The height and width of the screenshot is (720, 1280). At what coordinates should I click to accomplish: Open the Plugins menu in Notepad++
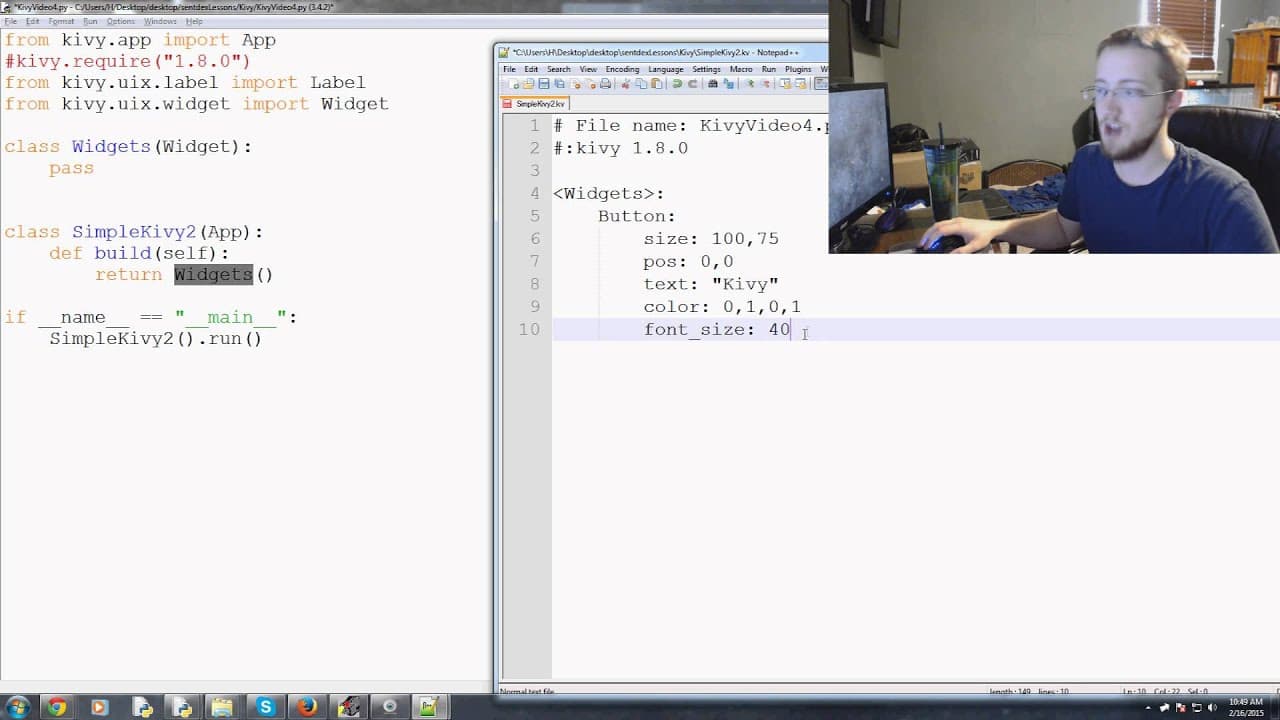tap(798, 70)
